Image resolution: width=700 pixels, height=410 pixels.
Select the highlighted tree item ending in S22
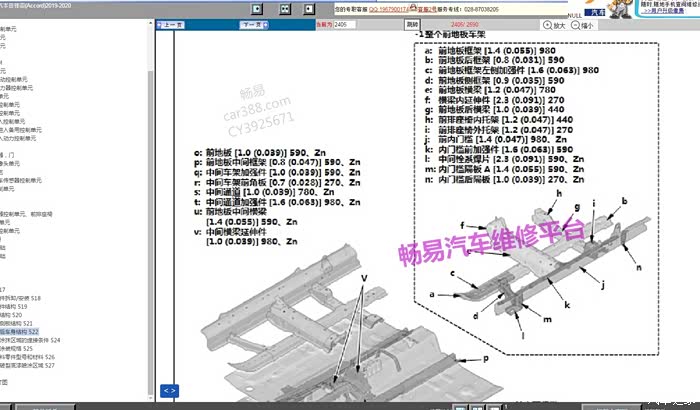[19, 332]
